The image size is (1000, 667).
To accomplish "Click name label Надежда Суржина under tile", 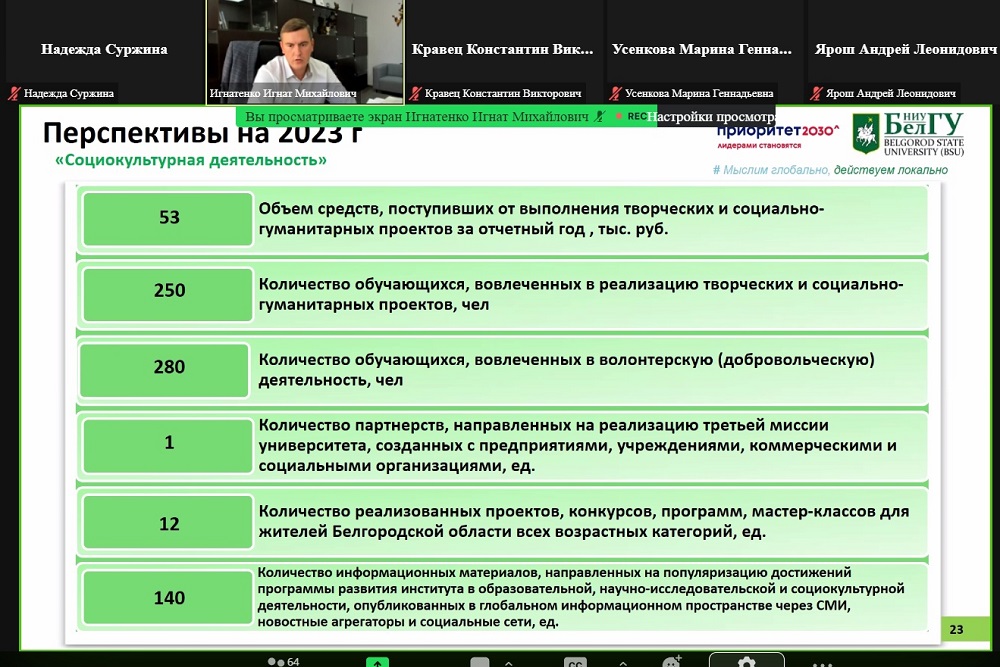I will pyautogui.click(x=69, y=94).
